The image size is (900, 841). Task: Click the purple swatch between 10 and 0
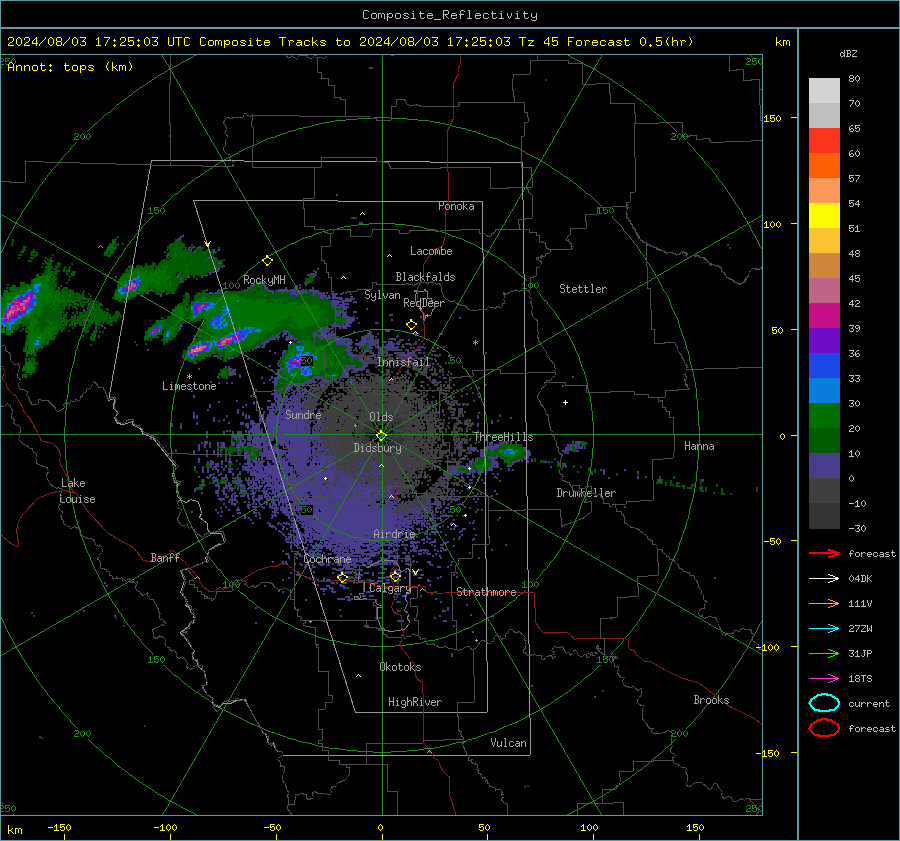(824, 465)
